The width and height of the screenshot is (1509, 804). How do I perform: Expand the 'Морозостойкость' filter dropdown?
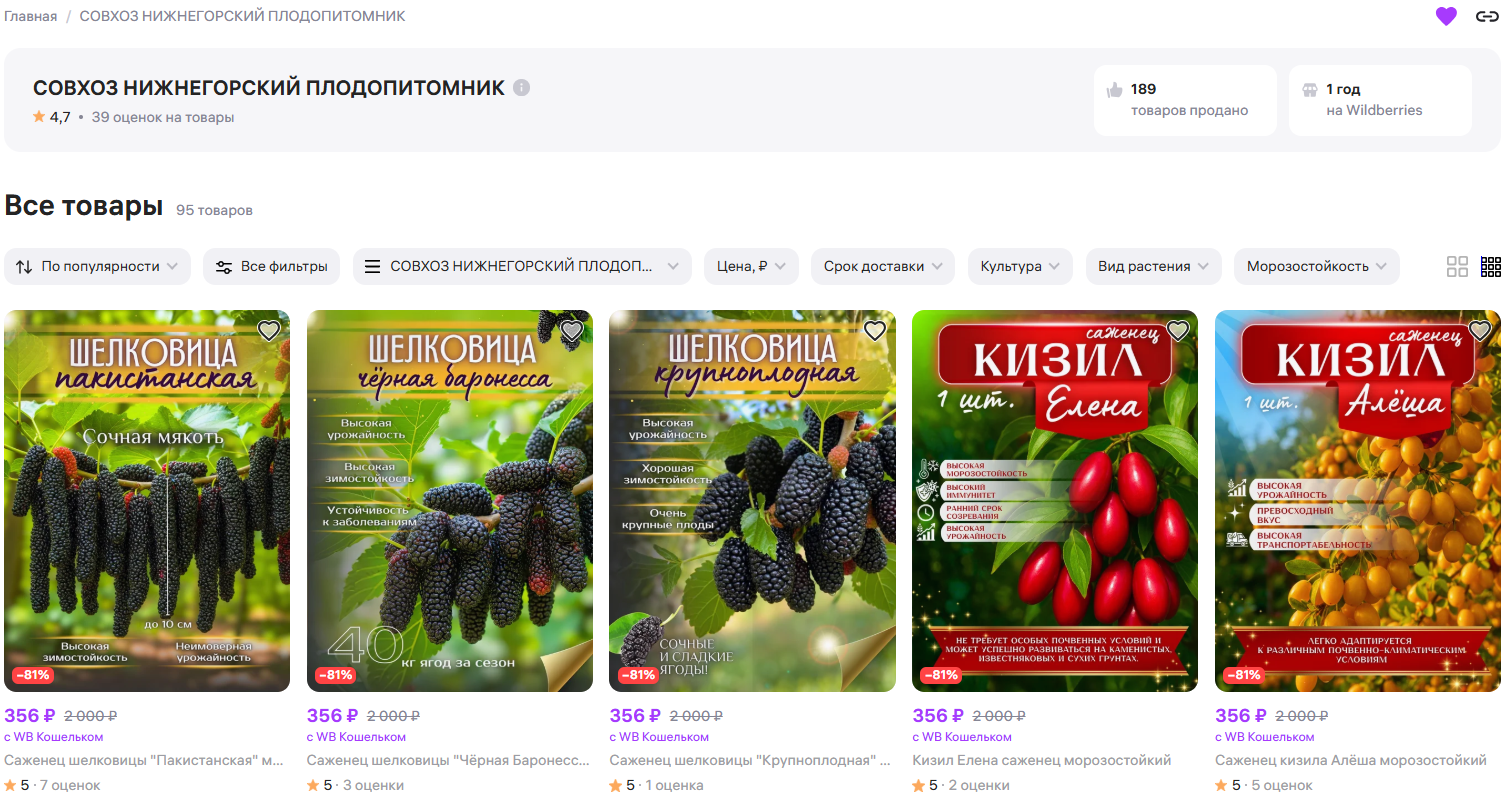coord(1316,267)
